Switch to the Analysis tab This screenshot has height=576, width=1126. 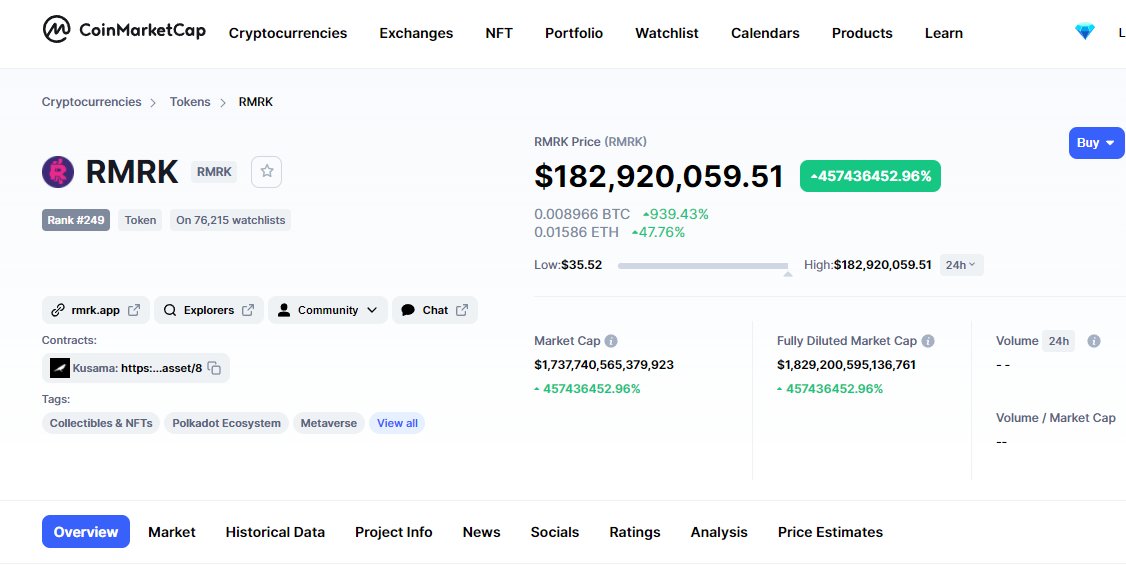pyautogui.click(x=719, y=532)
